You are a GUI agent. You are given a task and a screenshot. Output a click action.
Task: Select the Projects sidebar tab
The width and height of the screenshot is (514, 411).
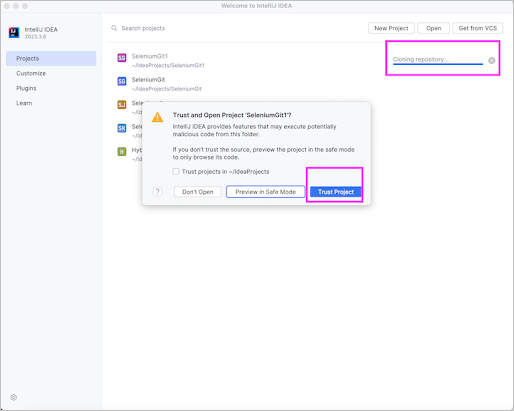51,58
